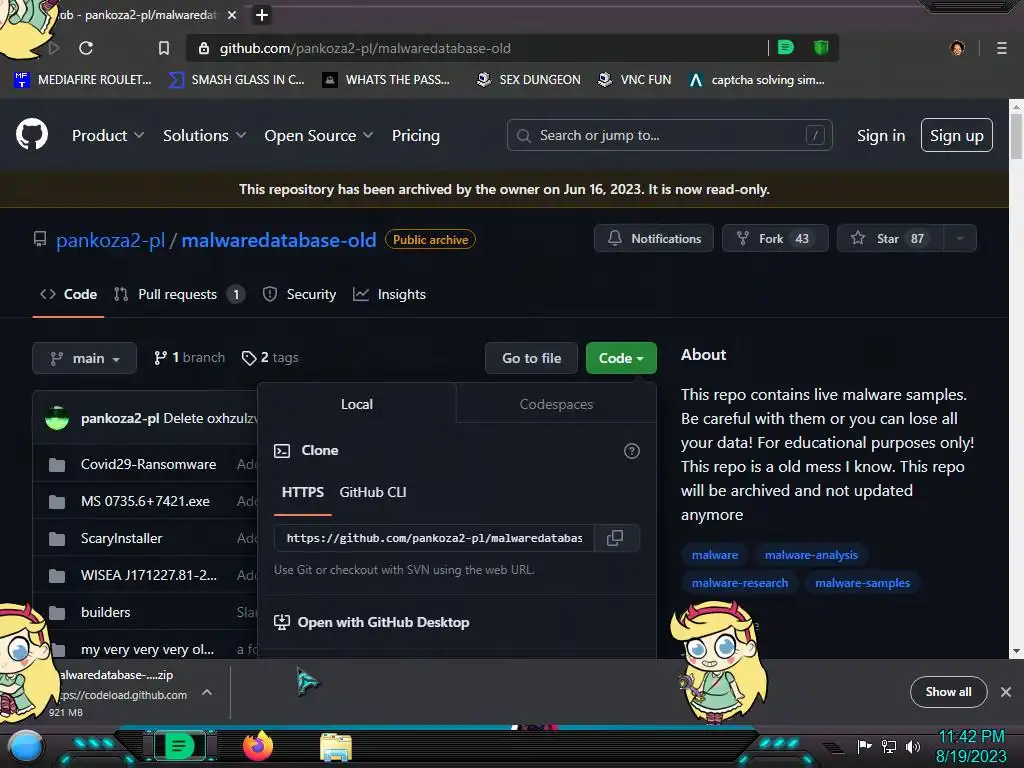Open the WISEA J171227.81 folder
Image resolution: width=1024 pixels, height=768 pixels.
(x=149, y=575)
